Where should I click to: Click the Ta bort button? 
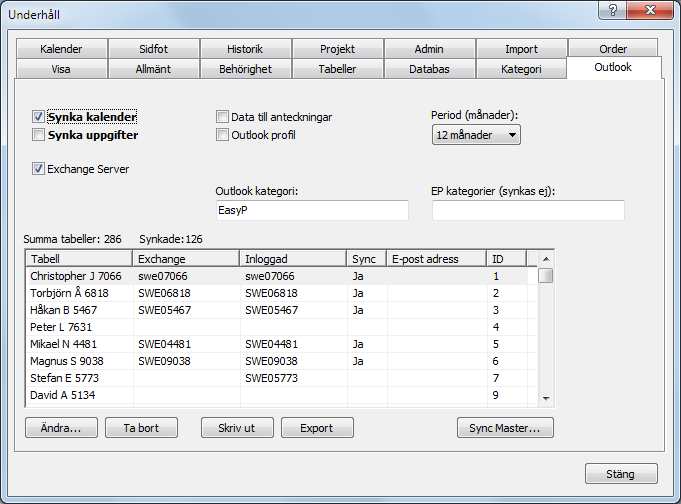point(141,428)
